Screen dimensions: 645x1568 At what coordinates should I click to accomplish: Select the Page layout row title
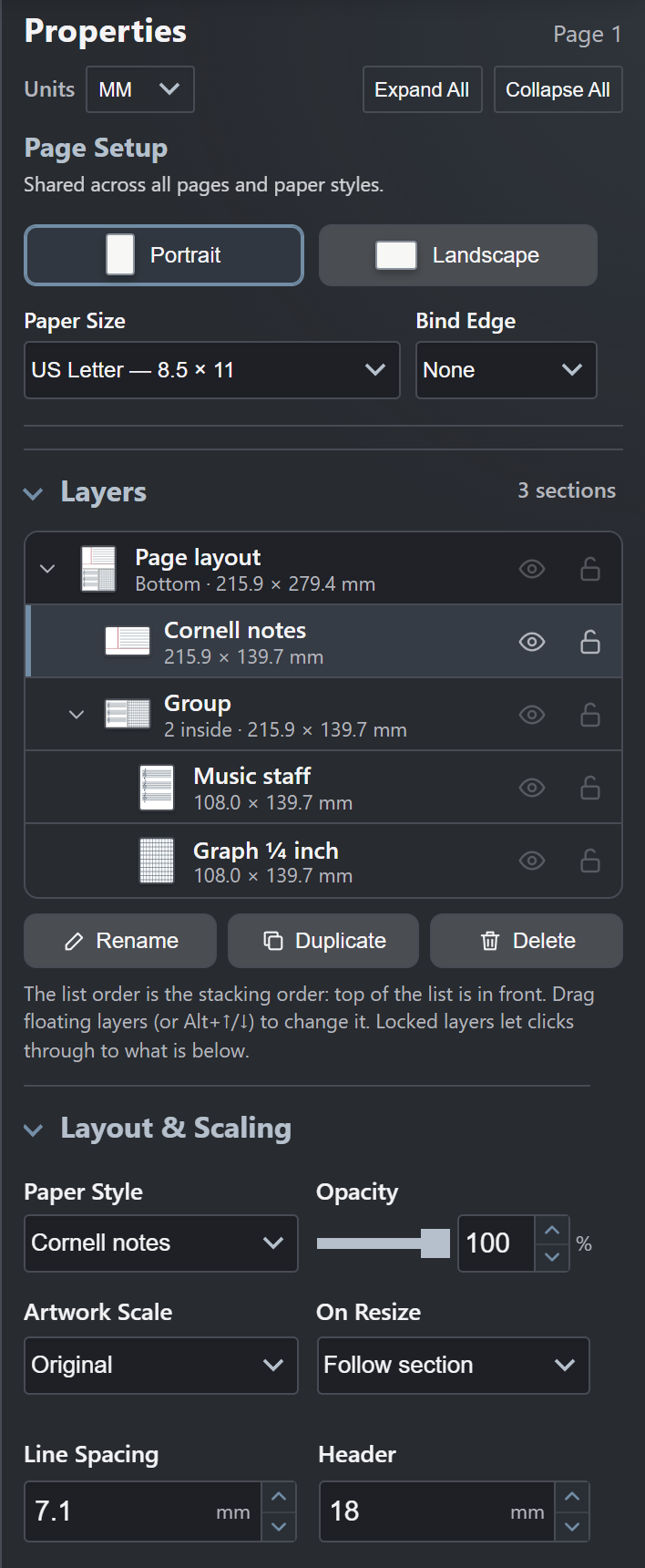point(198,558)
